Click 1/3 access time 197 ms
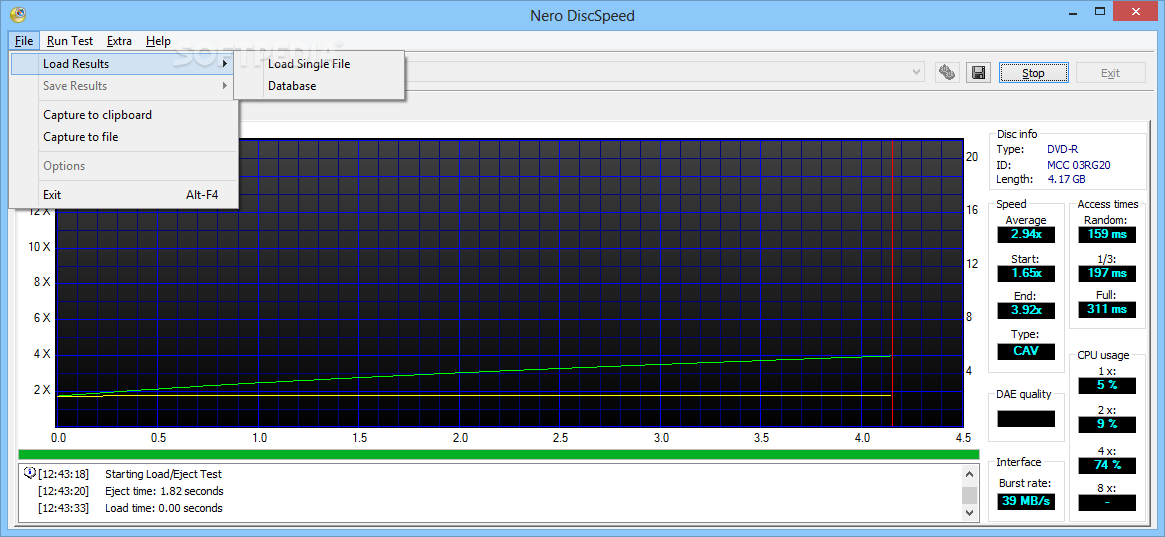Viewport: 1165px width, 537px height. (1107, 273)
